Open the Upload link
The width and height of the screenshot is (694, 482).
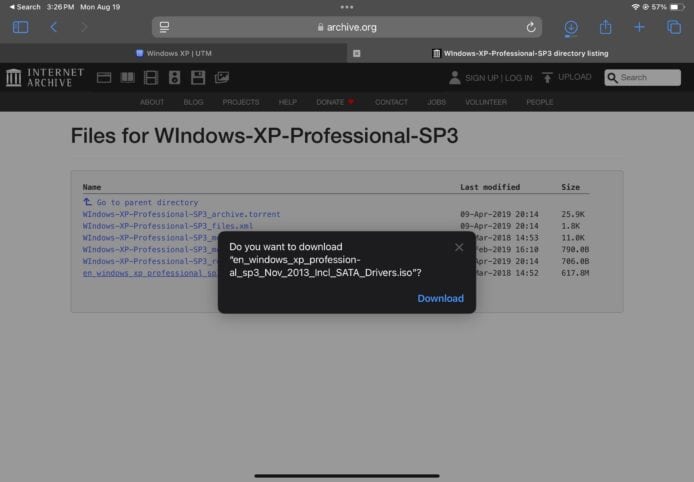pyautogui.click(x=566, y=77)
